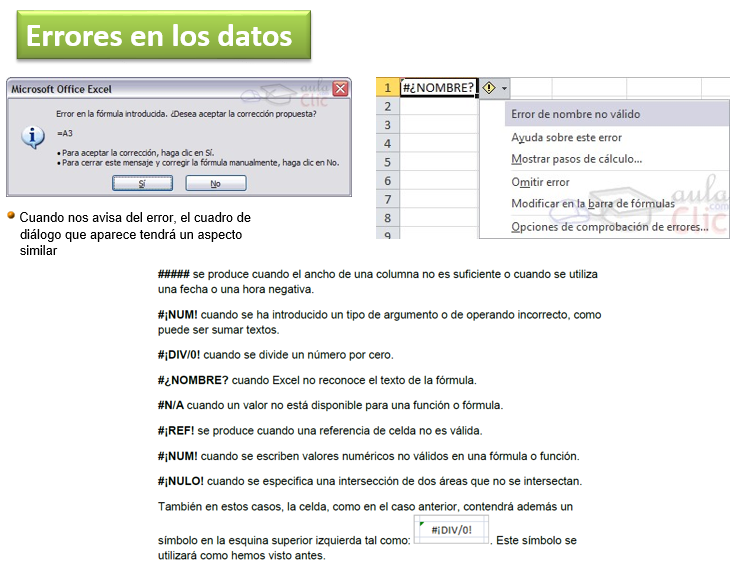747x575 pixels.
Task: Click the yellow error warning diamond icon
Action: point(489,88)
